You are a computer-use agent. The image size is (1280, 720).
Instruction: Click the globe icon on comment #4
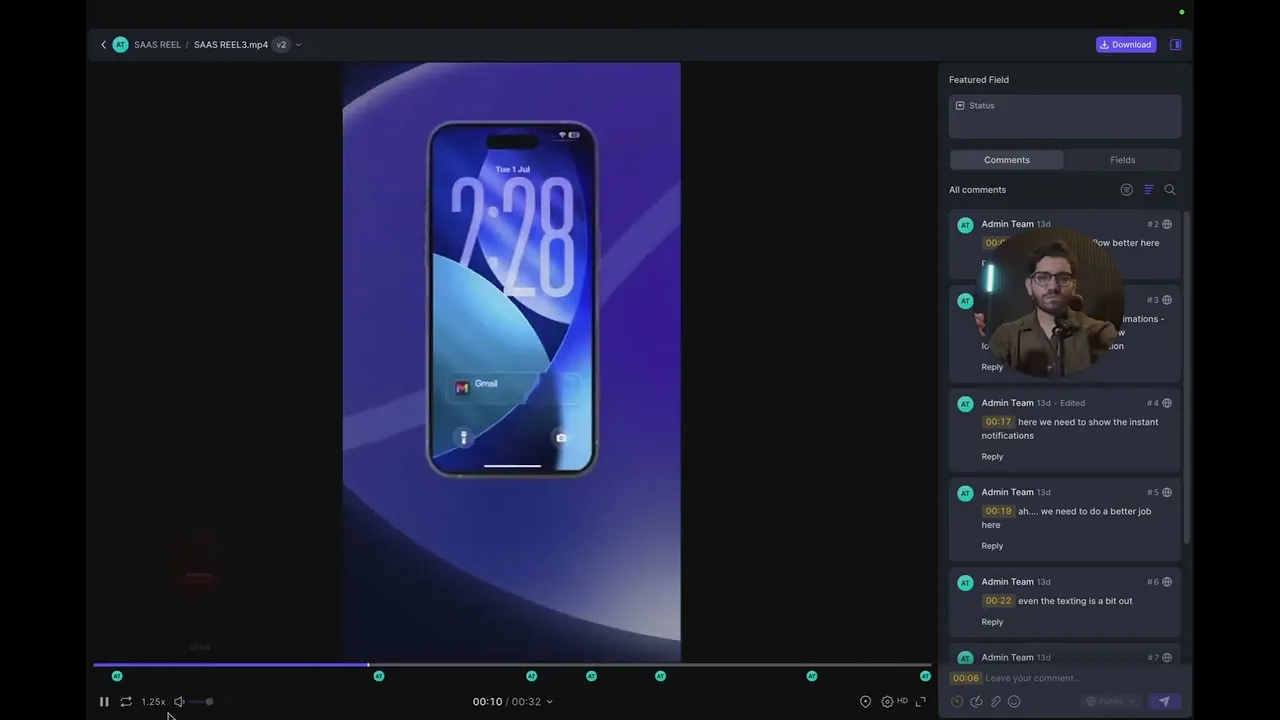click(x=1167, y=403)
